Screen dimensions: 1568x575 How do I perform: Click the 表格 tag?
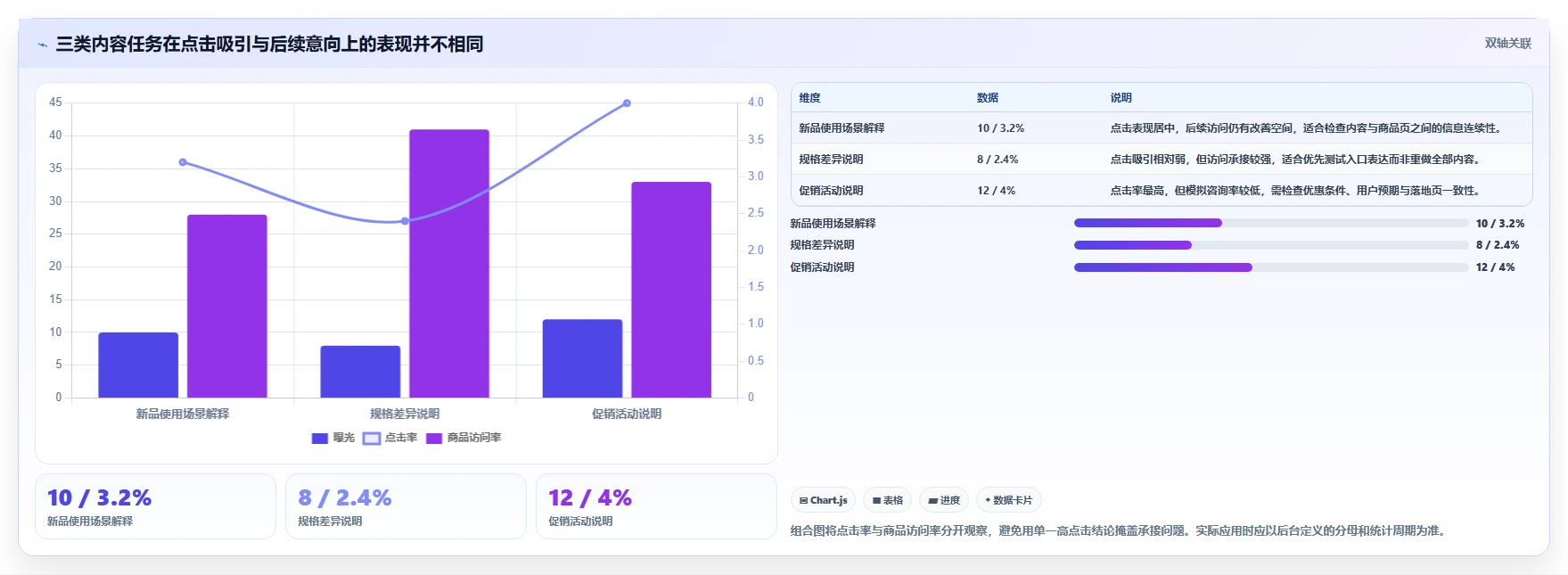pyautogui.click(x=887, y=500)
